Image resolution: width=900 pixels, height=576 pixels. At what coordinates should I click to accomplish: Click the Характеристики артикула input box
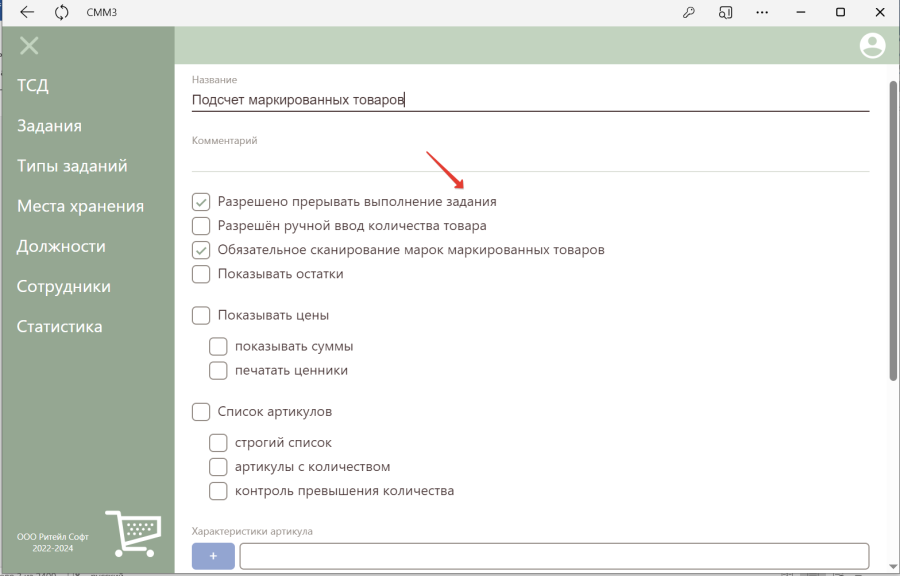554,556
